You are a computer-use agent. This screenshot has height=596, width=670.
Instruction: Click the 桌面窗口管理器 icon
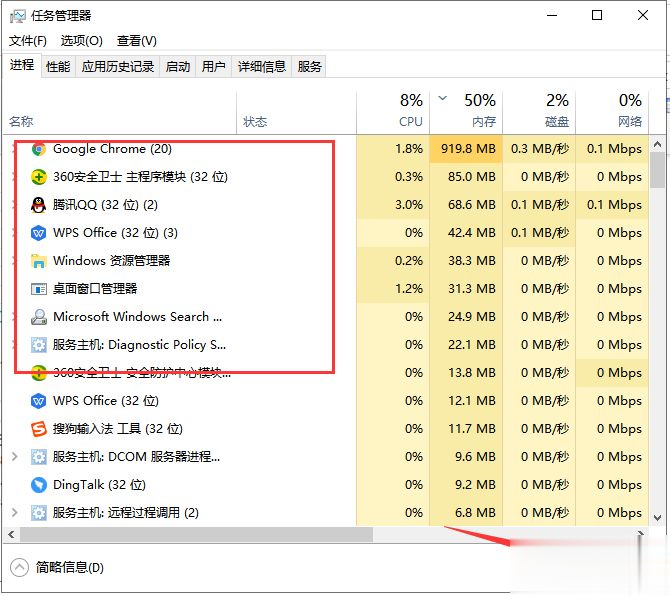(38, 289)
